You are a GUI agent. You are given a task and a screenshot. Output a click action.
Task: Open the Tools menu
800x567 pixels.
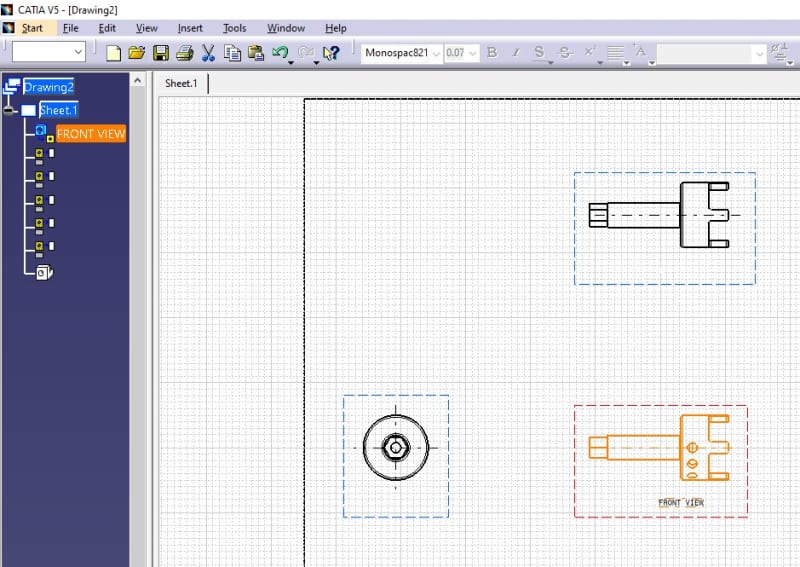pyautogui.click(x=235, y=28)
